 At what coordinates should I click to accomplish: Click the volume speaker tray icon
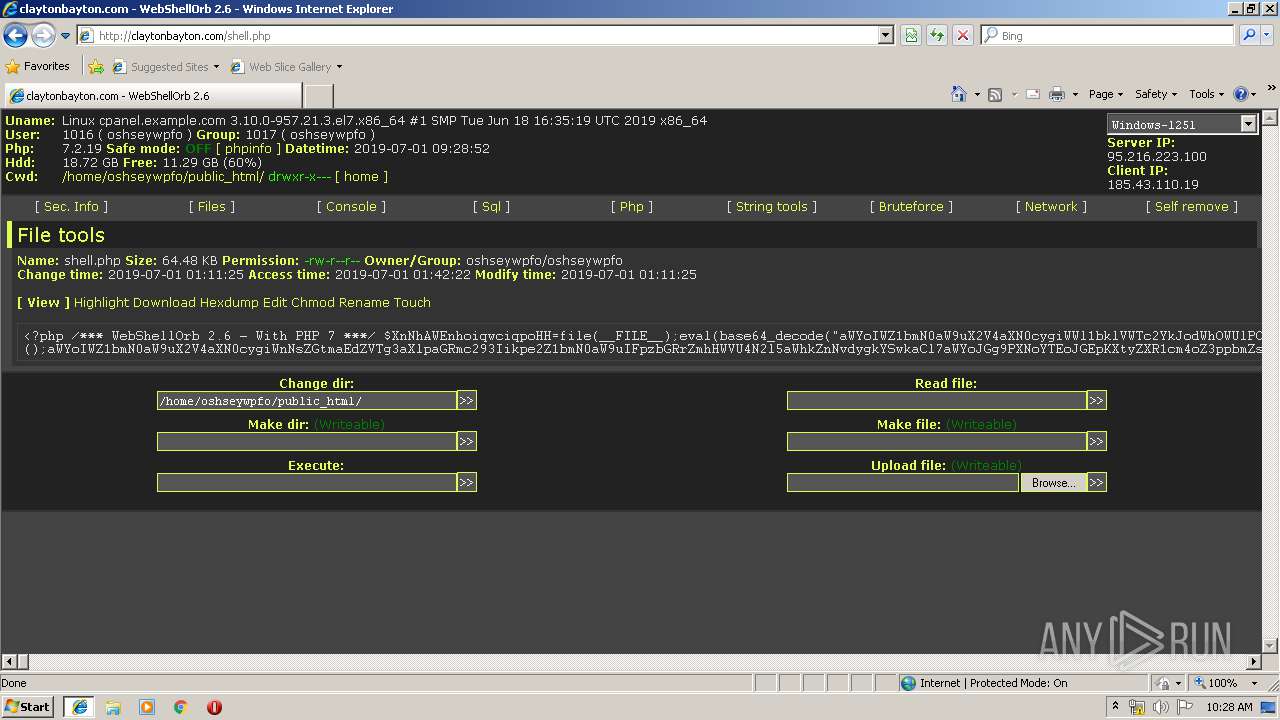click(1160, 707)
